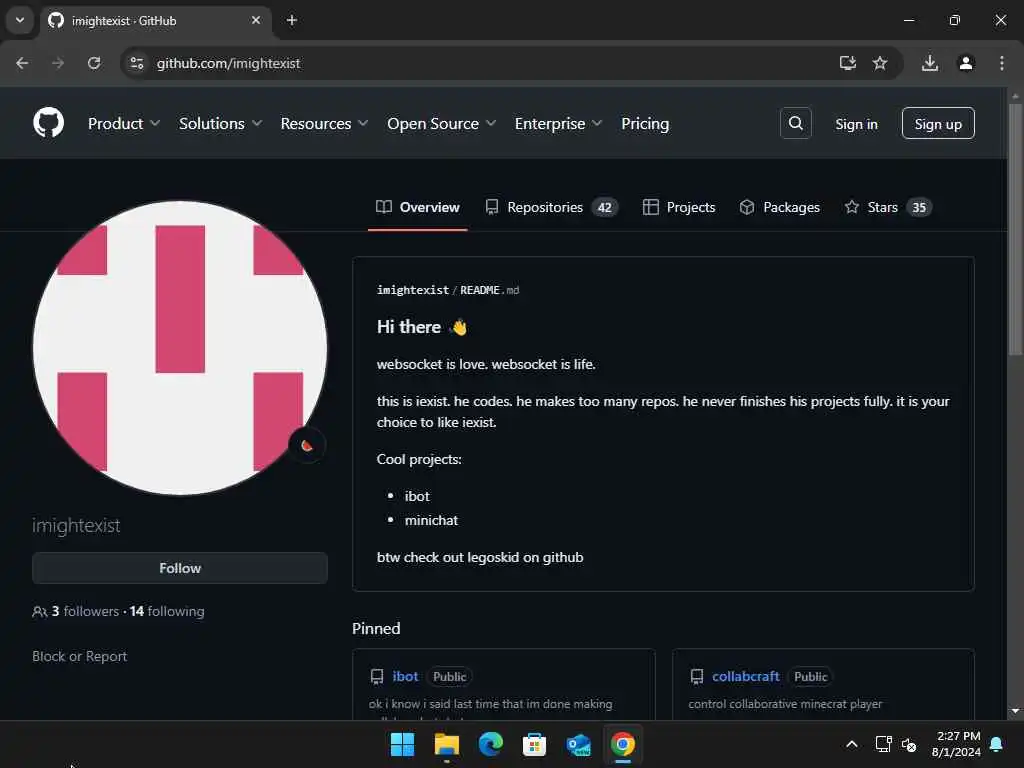Click the Sign in link
The height and width of the screenshot is (768, 1024).
click(856, 124)
